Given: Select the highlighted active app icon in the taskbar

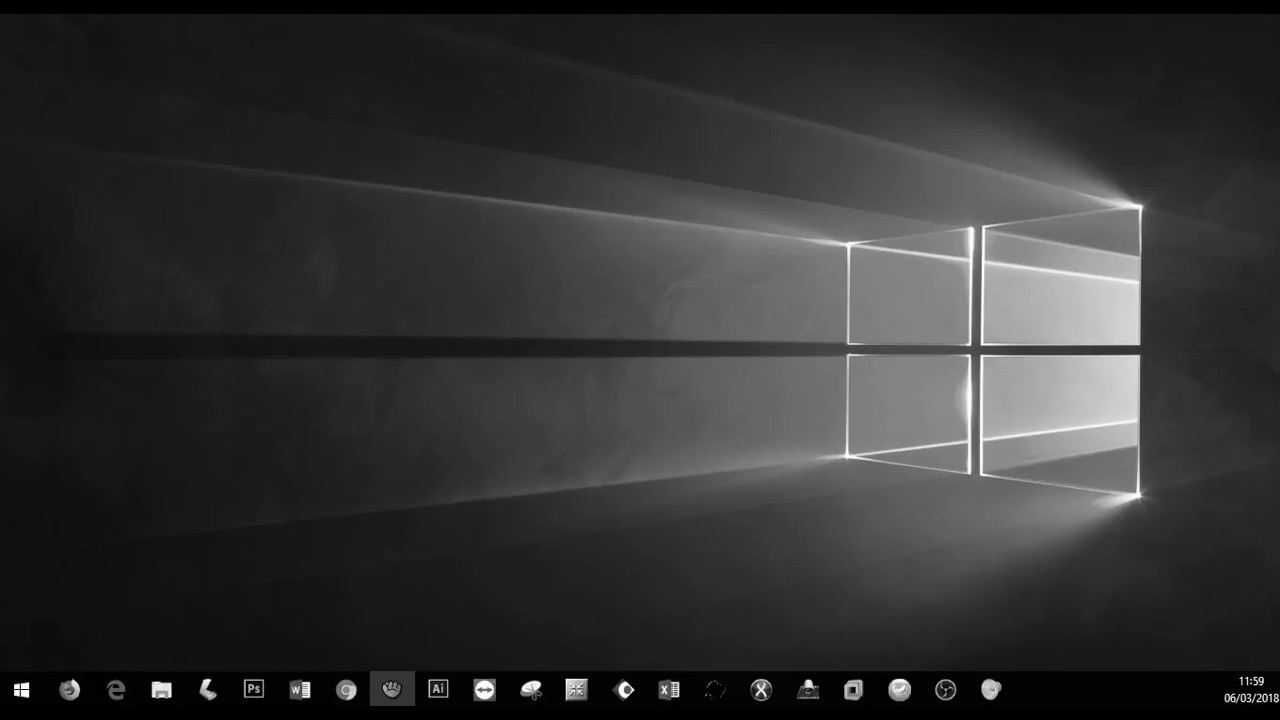Looking at the screenshot, I should [392, 689].
